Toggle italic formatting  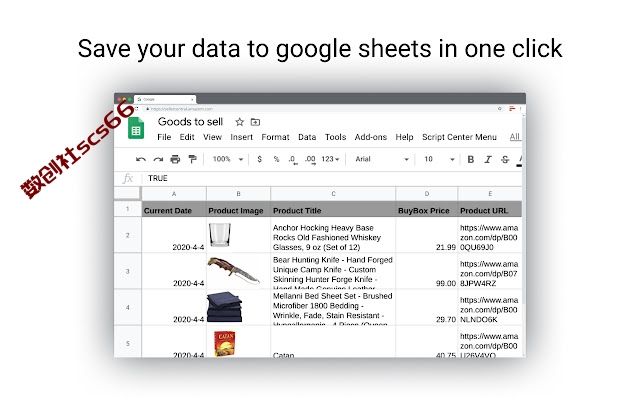pyautogui.click(x=488, y=159)
